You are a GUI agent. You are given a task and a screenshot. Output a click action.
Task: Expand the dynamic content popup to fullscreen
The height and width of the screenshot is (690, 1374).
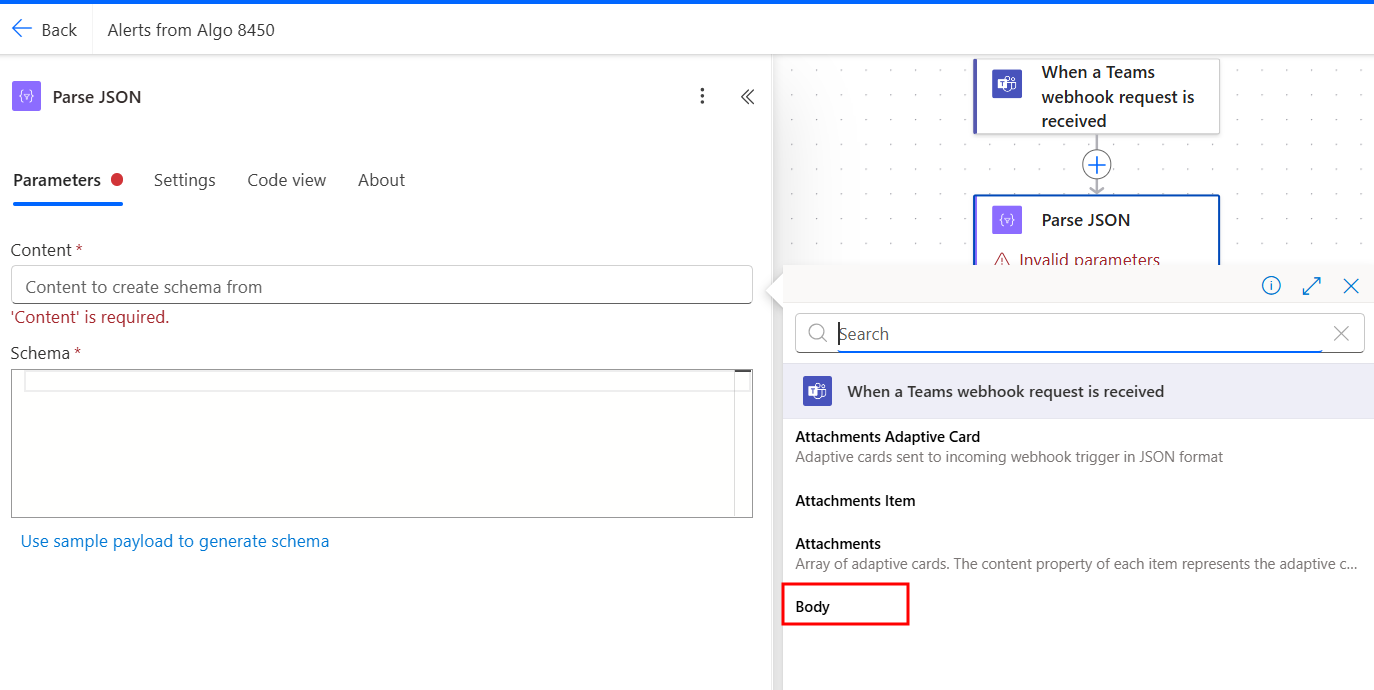click(1312, 286)
